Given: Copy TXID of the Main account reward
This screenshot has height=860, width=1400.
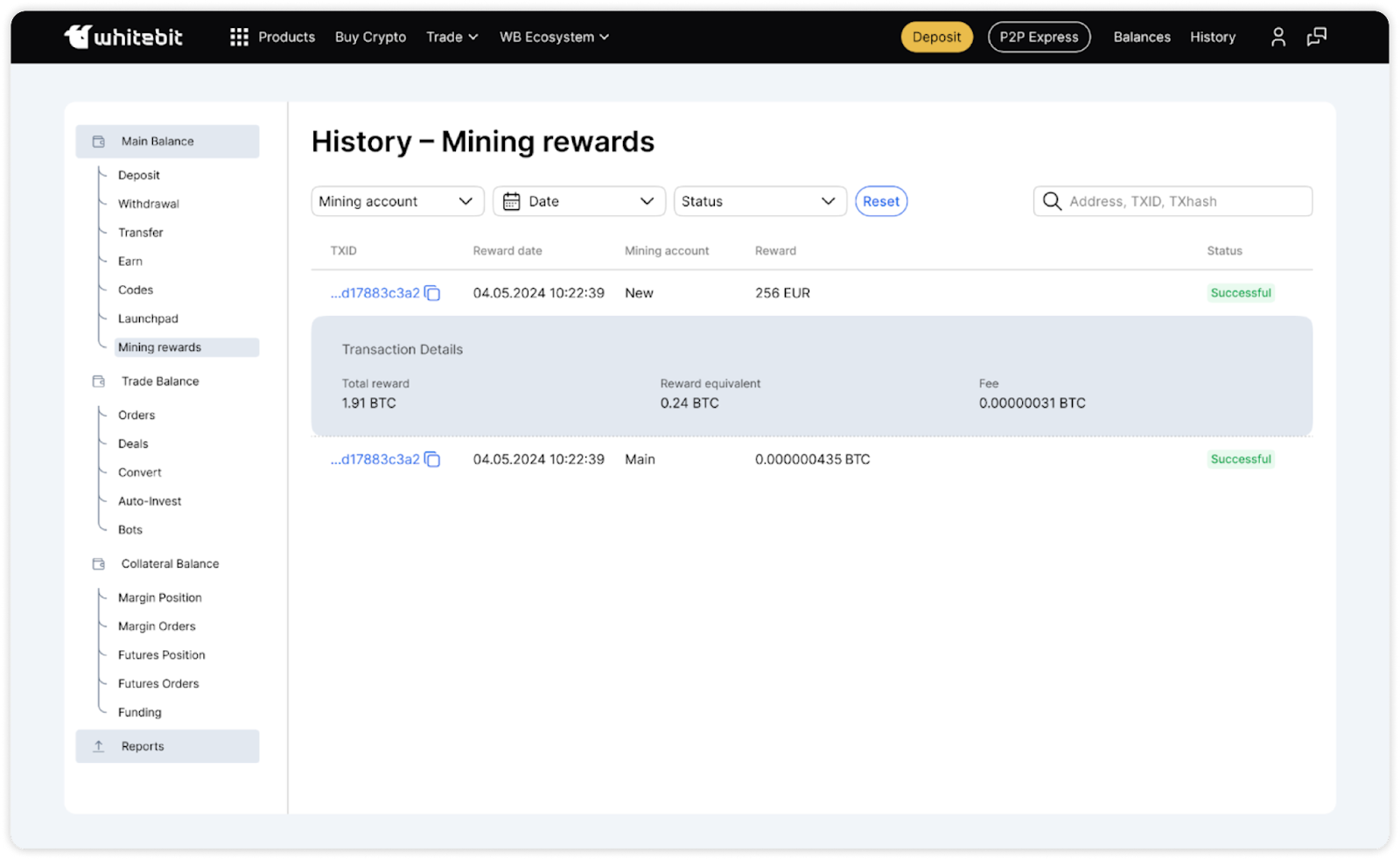Looking at the screenshot, I should tap(432, 459).
